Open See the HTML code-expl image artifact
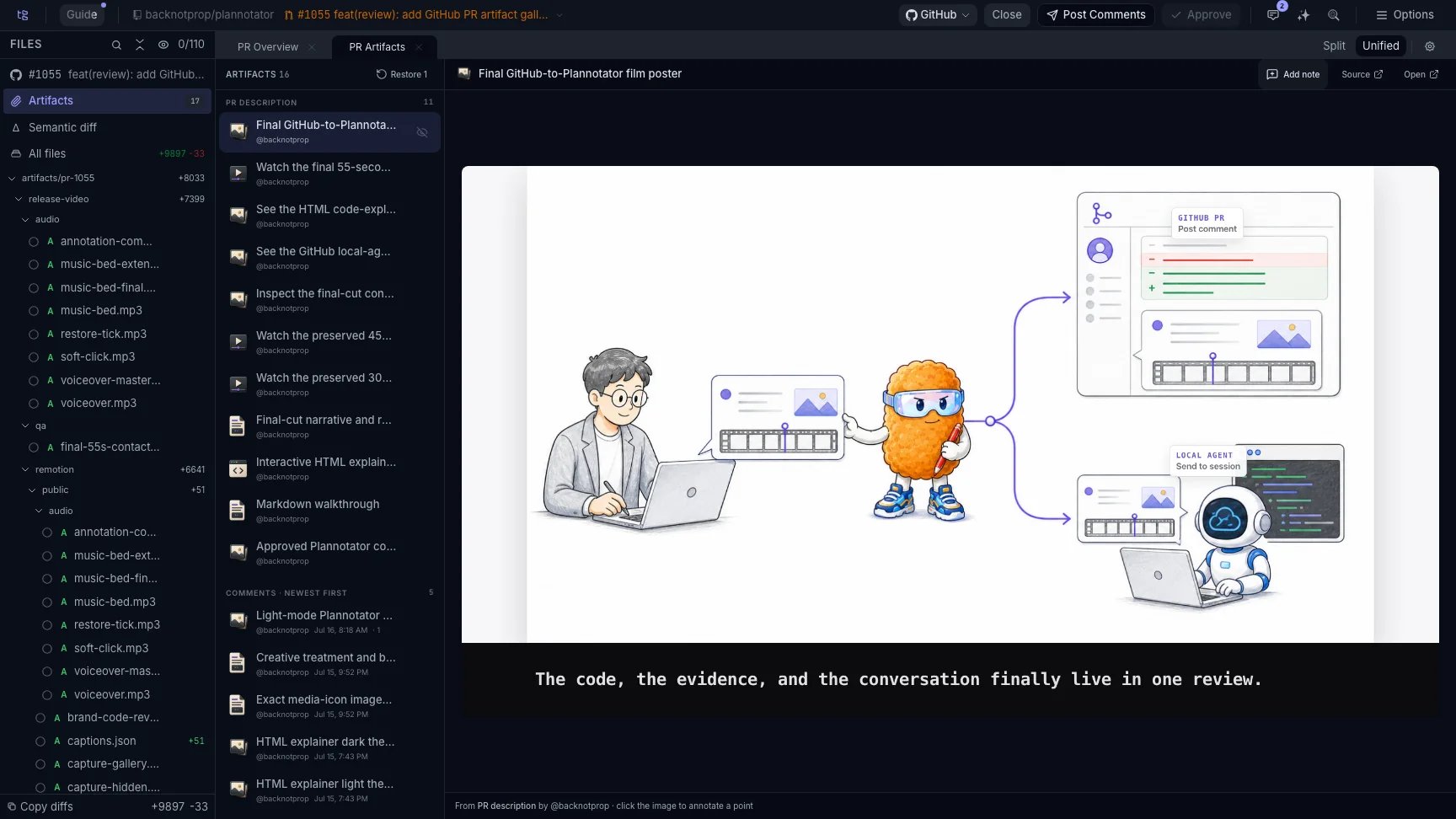The image size is (1456, 819). click(x=329, y=216)
